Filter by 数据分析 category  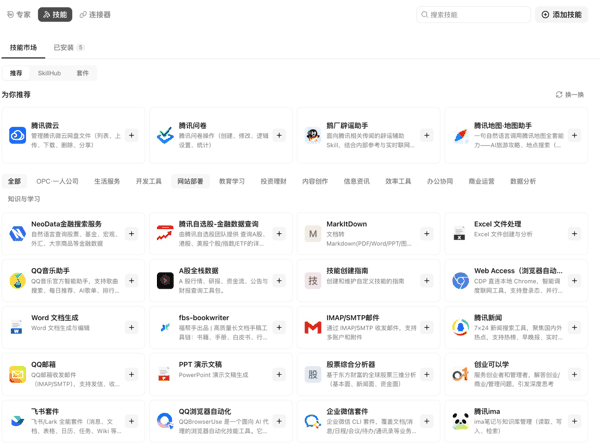[523, 181]
